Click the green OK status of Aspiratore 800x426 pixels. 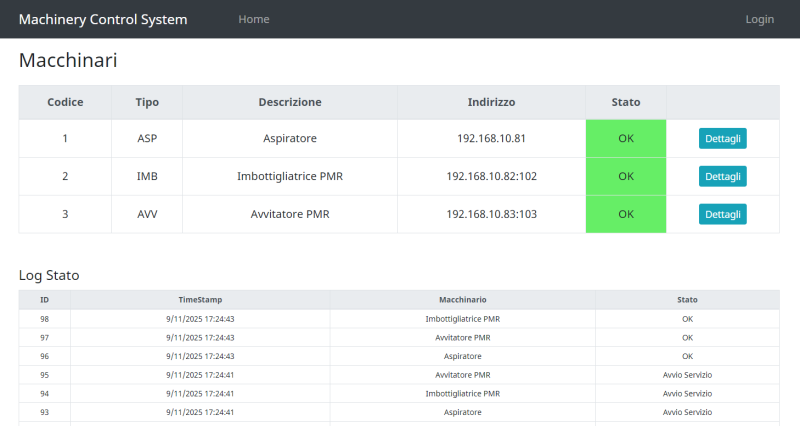[x=626, y=139]
